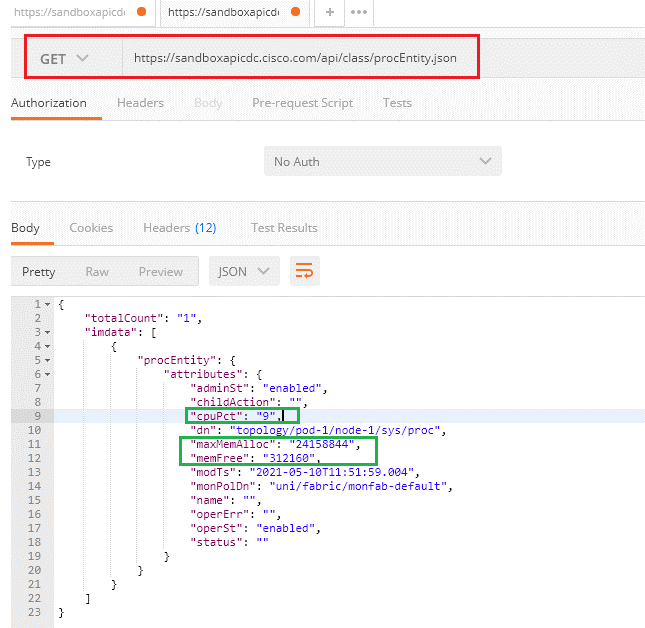
Task: Click the "status" key on line 18
Action: pos(216,542)
